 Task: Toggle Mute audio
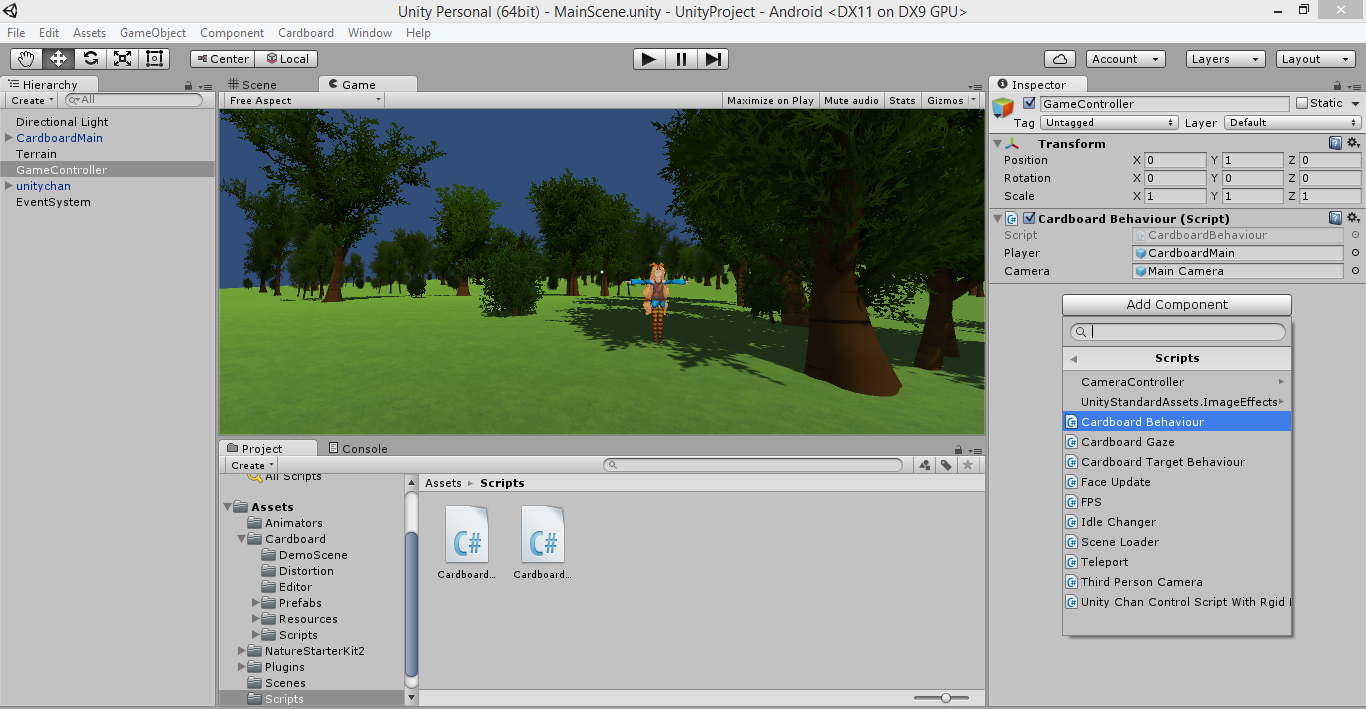point(851,100)
